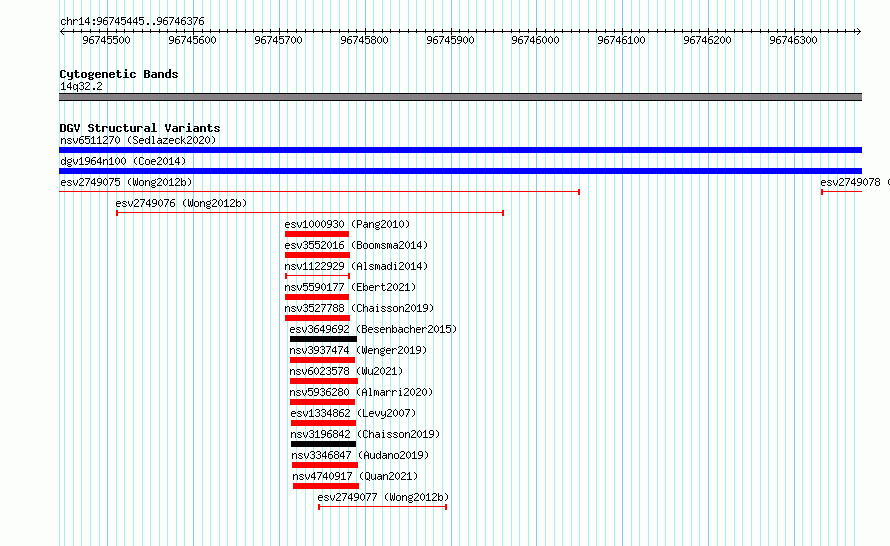Select the esv1334862 (Levy2007) label
The width and height of the screenshot is (890, 546).
click(353, 413)
